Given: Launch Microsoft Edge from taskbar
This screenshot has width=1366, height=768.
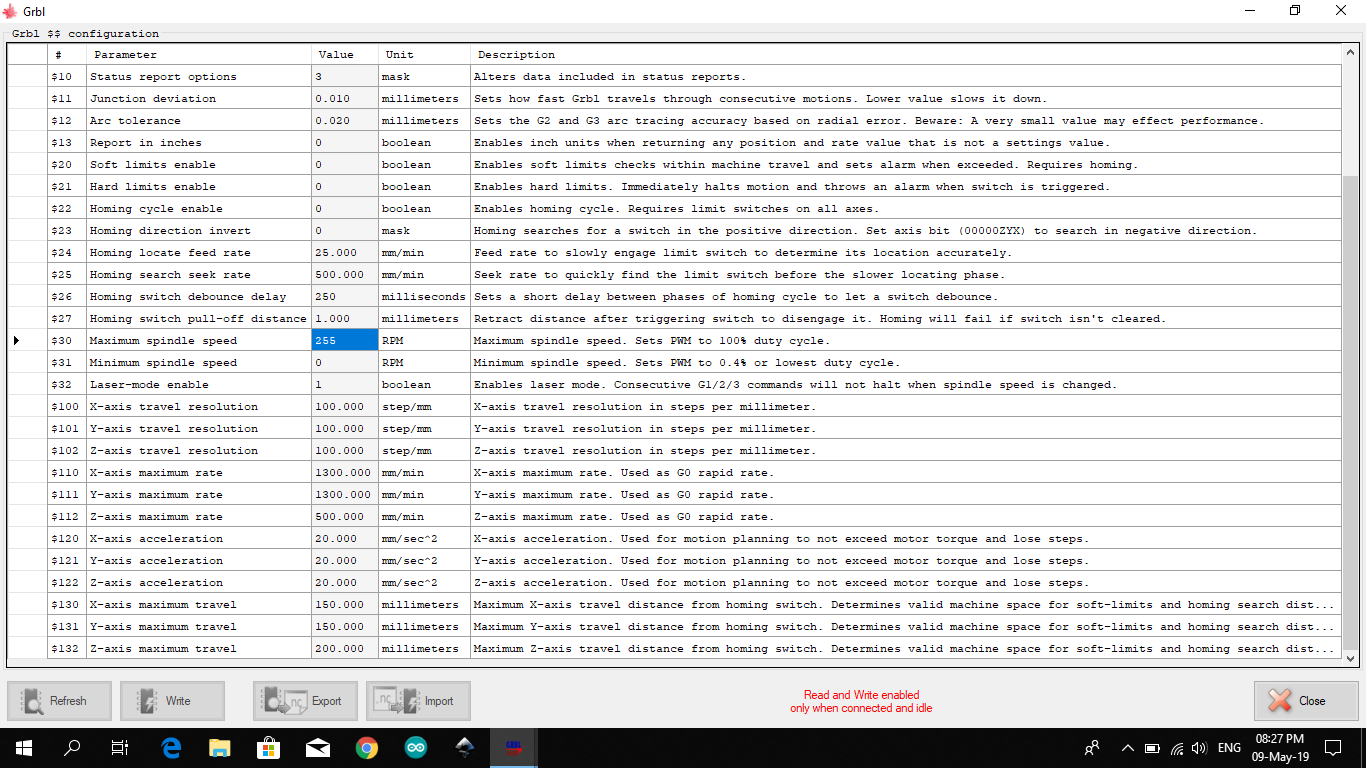Looking at the screenshot, I should (x=171, y=748).
